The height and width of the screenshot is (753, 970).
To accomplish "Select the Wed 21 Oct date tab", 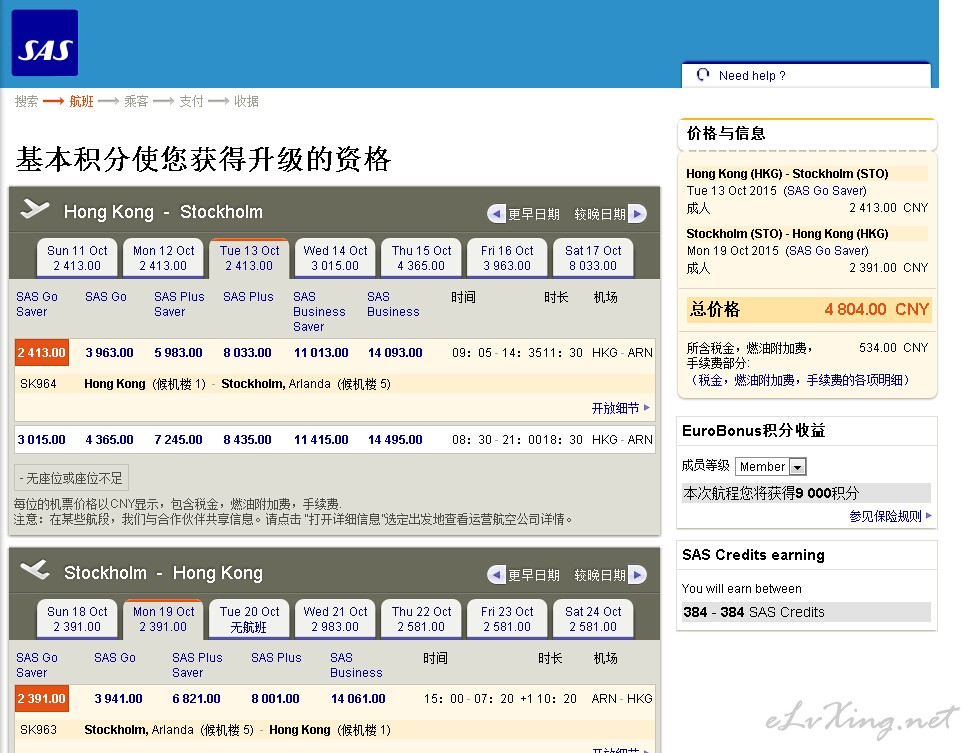I will (335, 619).
